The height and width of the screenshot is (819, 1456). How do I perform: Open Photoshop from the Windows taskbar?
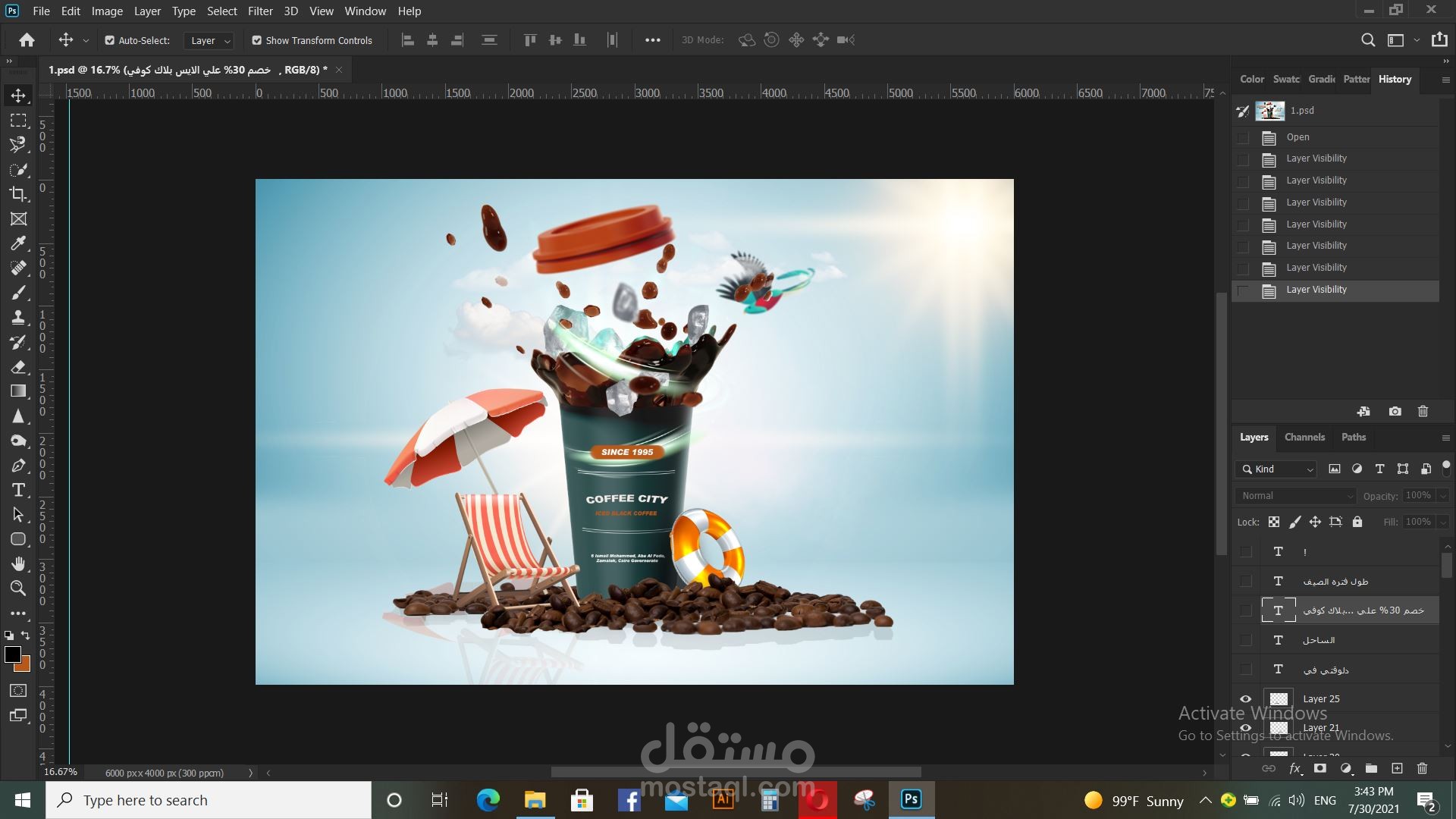click(911, 799)
